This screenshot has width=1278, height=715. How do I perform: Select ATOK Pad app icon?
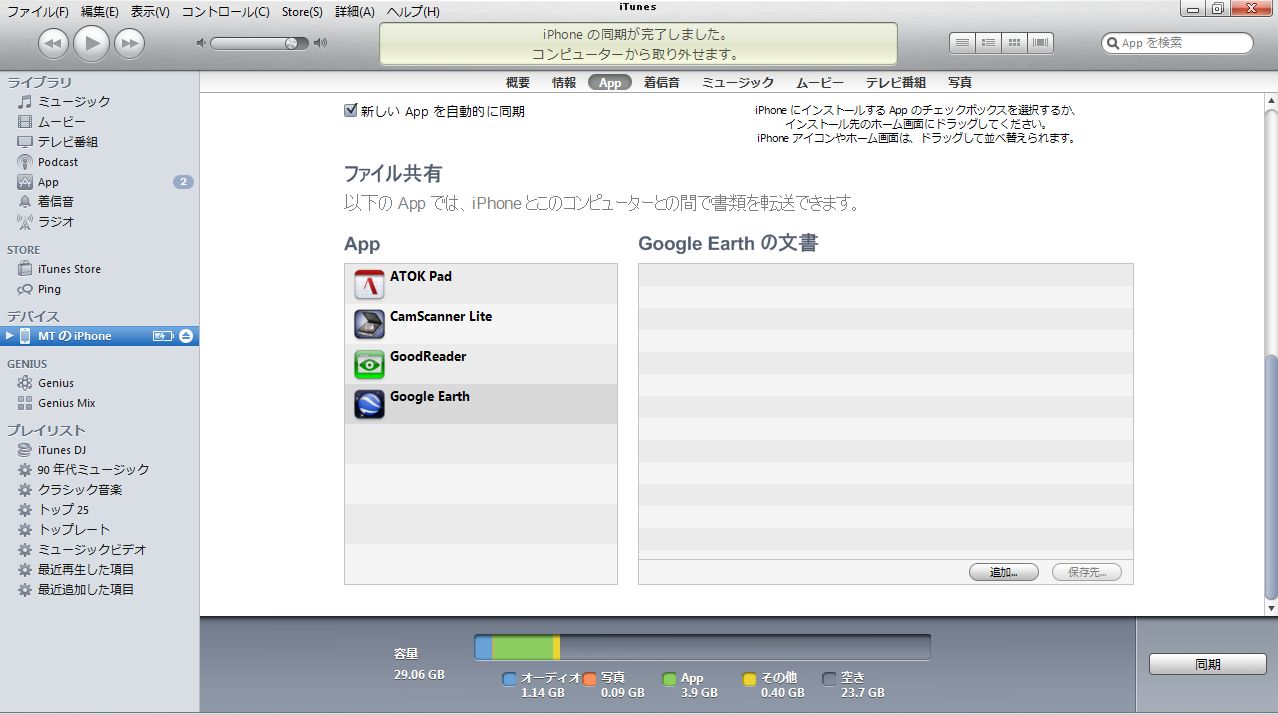[x=369, y=285]
